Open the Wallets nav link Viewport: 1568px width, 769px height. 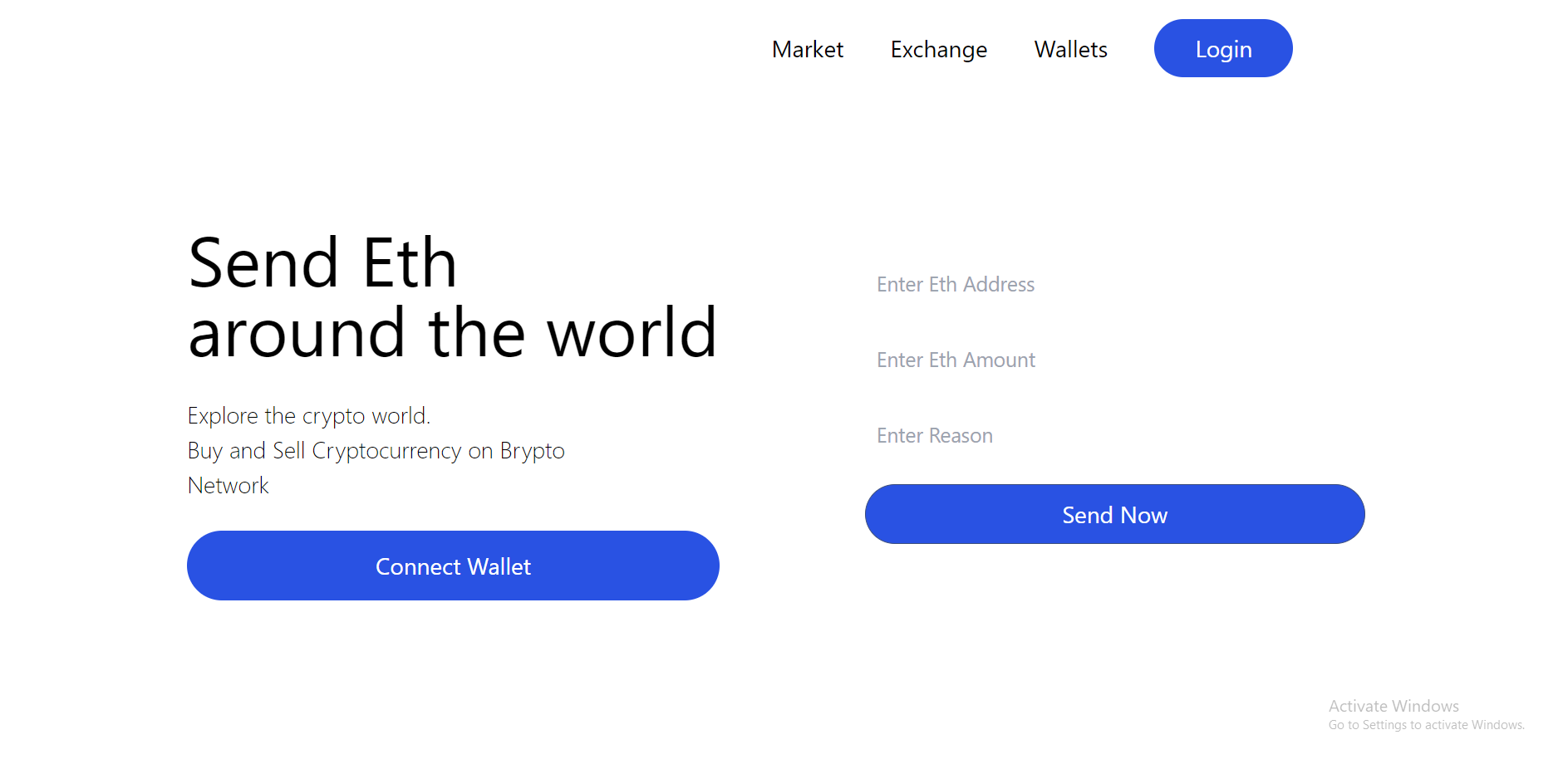pos(1070,50)
